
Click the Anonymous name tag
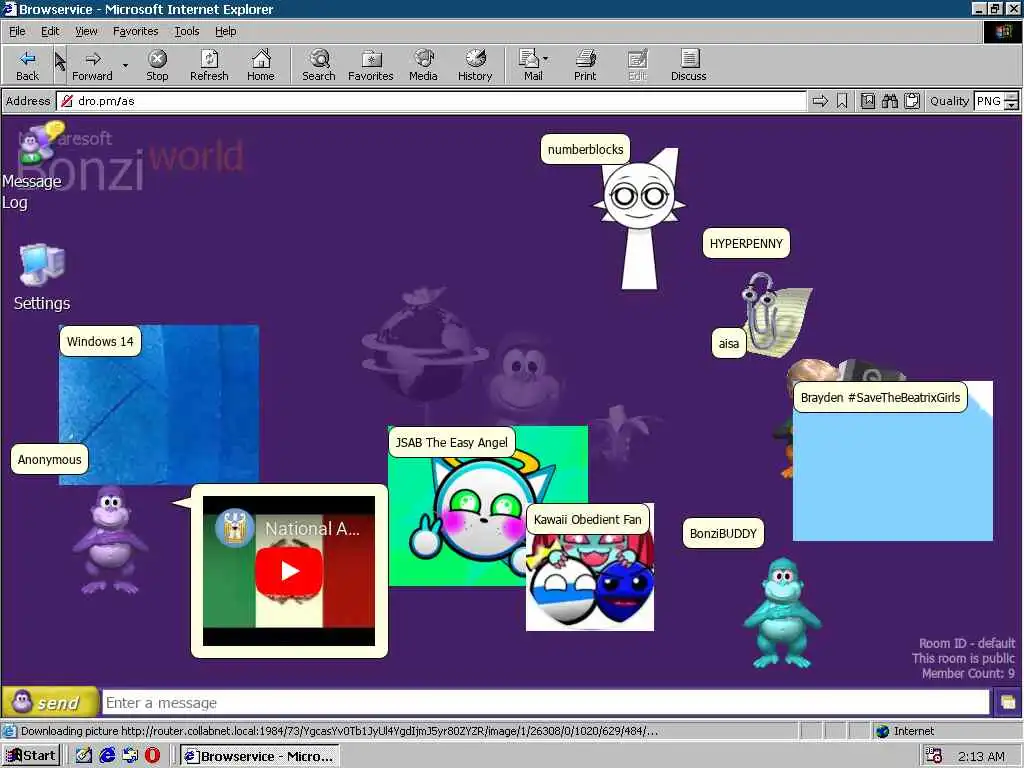tap(50, 460)
